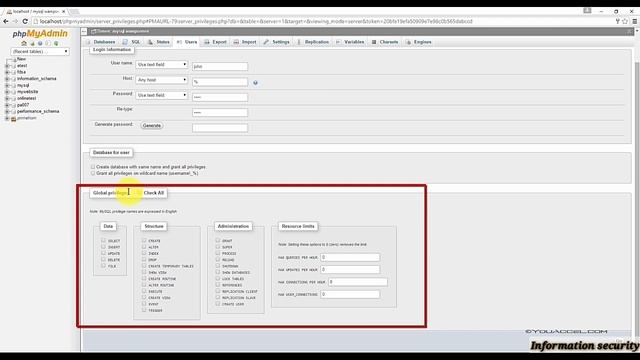Click the Re-type password field
The width and height of the screenshot is (640, 360).
tap(220, 112)
